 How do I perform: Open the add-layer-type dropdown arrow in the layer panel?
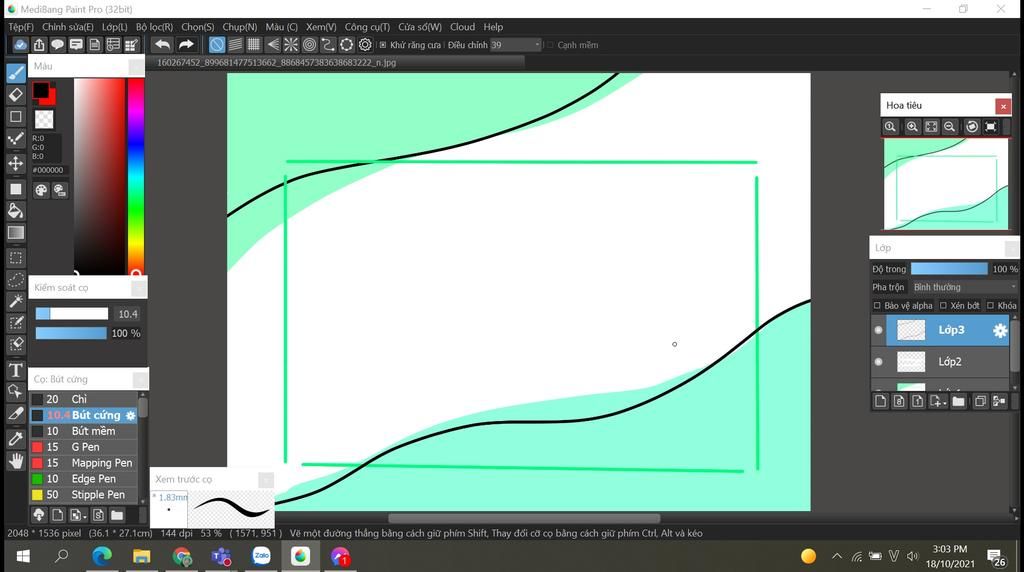pos(944,403)
